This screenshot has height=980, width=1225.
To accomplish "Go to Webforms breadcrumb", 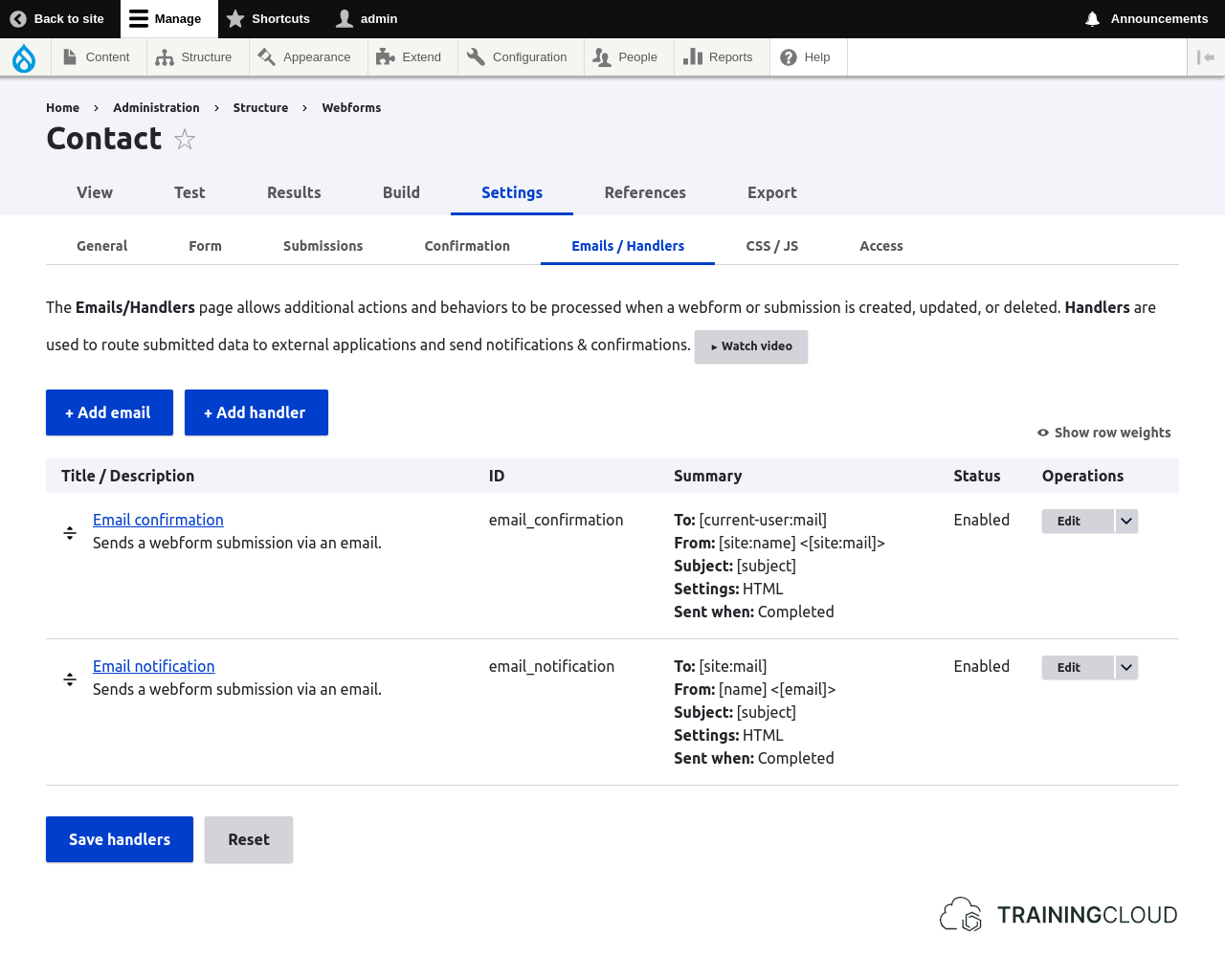I will click(x=351, y=108).
